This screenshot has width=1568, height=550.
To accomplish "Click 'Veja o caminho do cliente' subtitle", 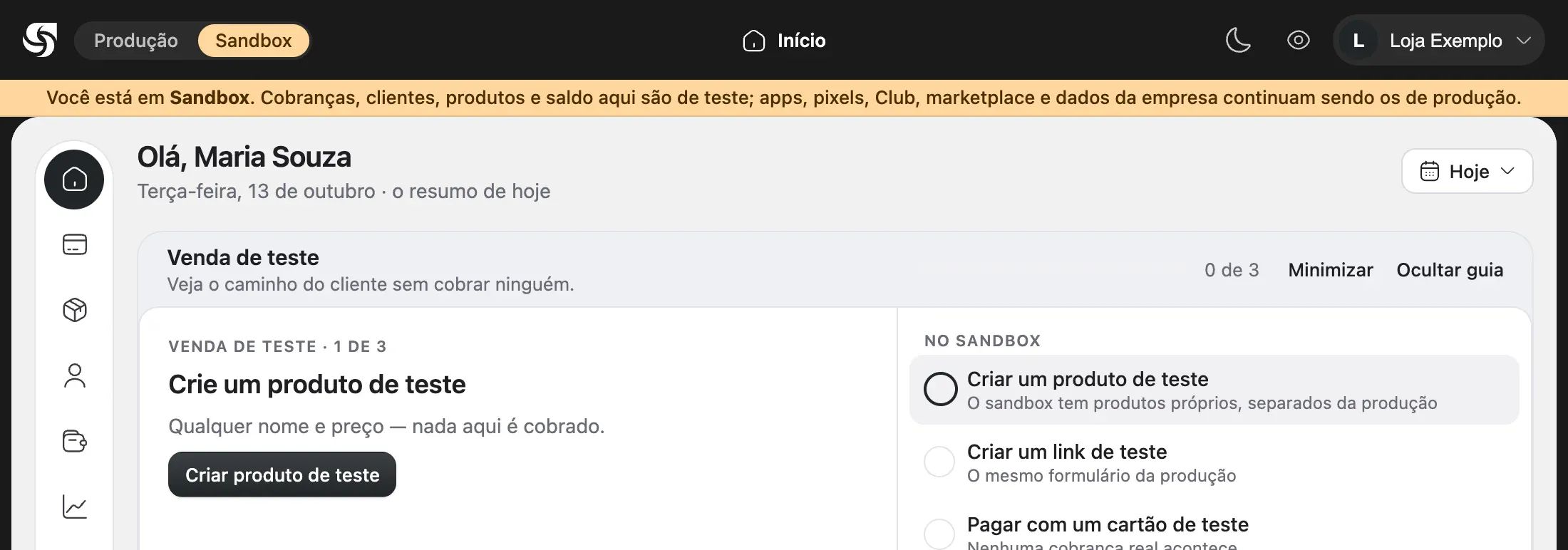I will pyautogui.click(x=371, y=284).
